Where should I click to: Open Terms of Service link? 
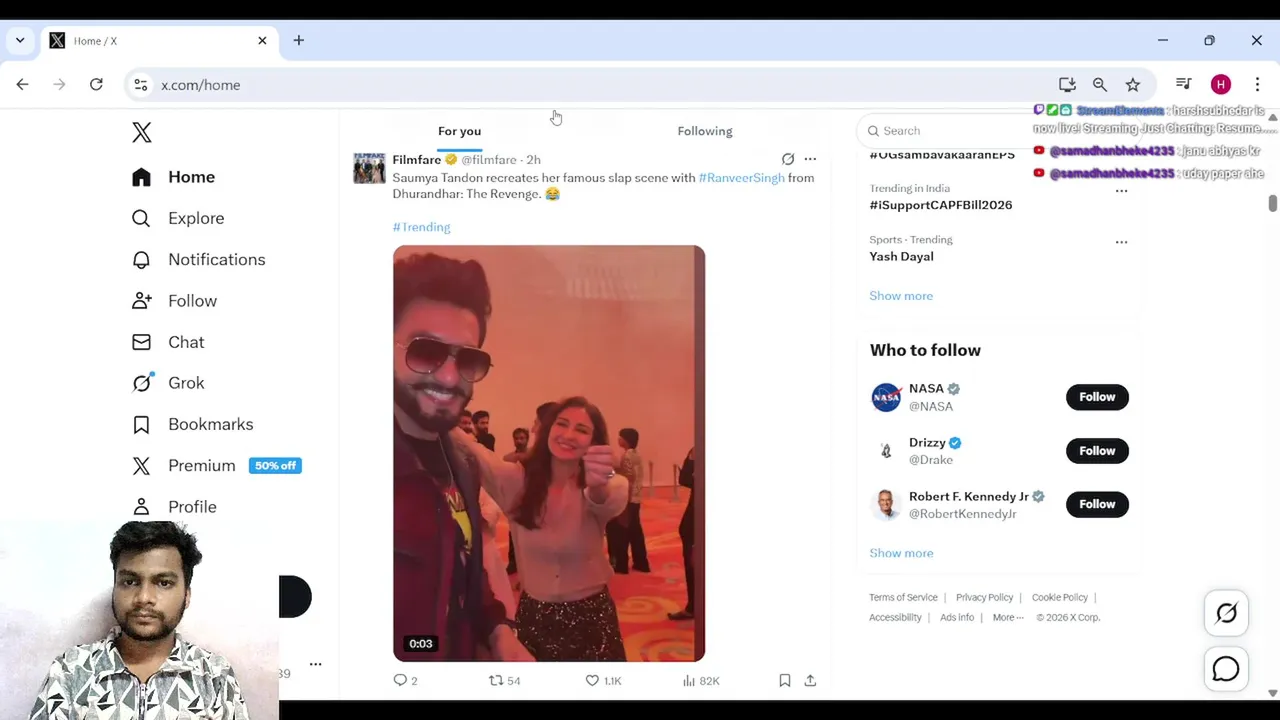point(903,598)
